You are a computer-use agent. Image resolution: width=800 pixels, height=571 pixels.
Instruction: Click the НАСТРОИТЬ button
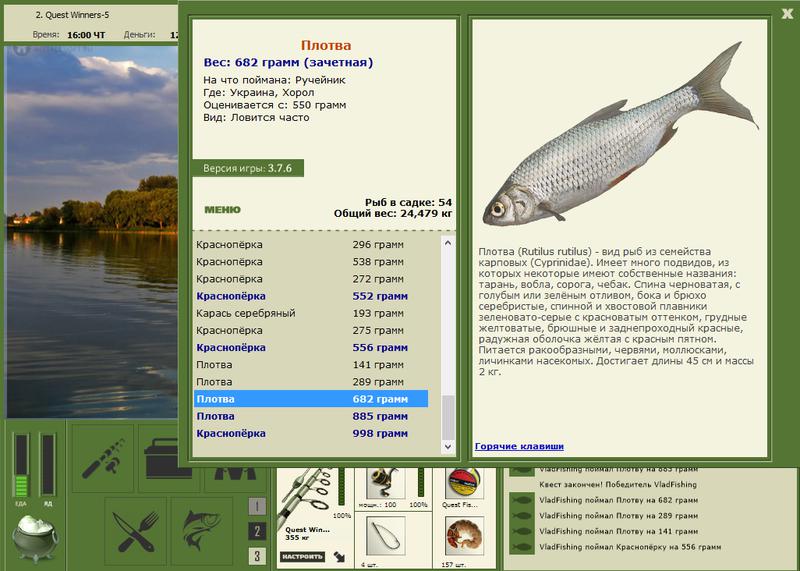(x=302, y=557)
